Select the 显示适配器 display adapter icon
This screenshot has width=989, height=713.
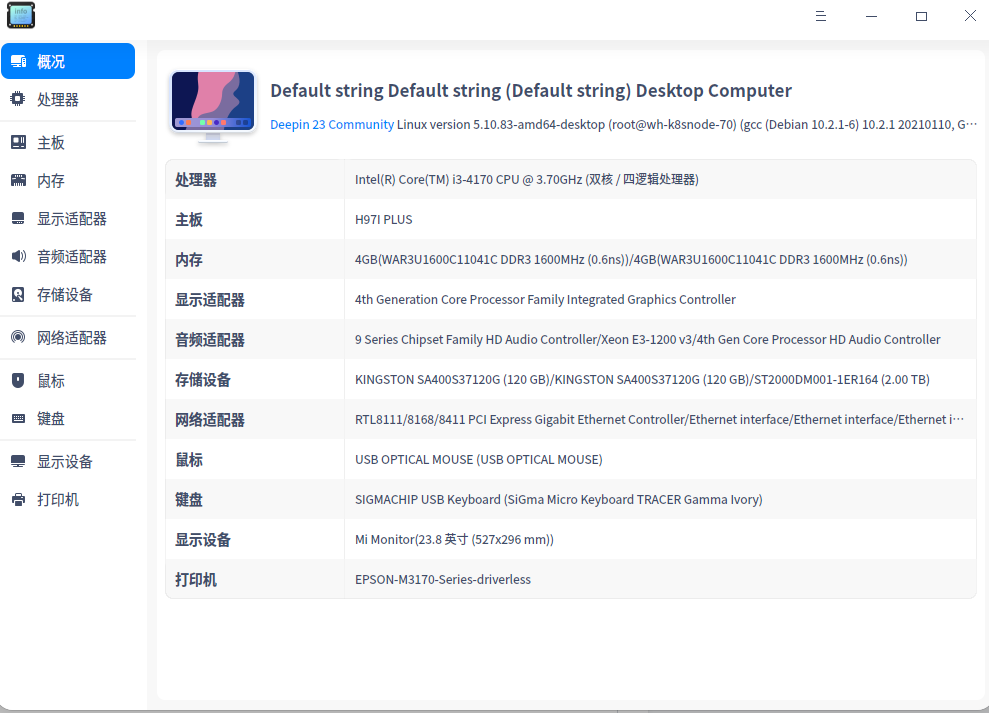[x=17, y=218]
